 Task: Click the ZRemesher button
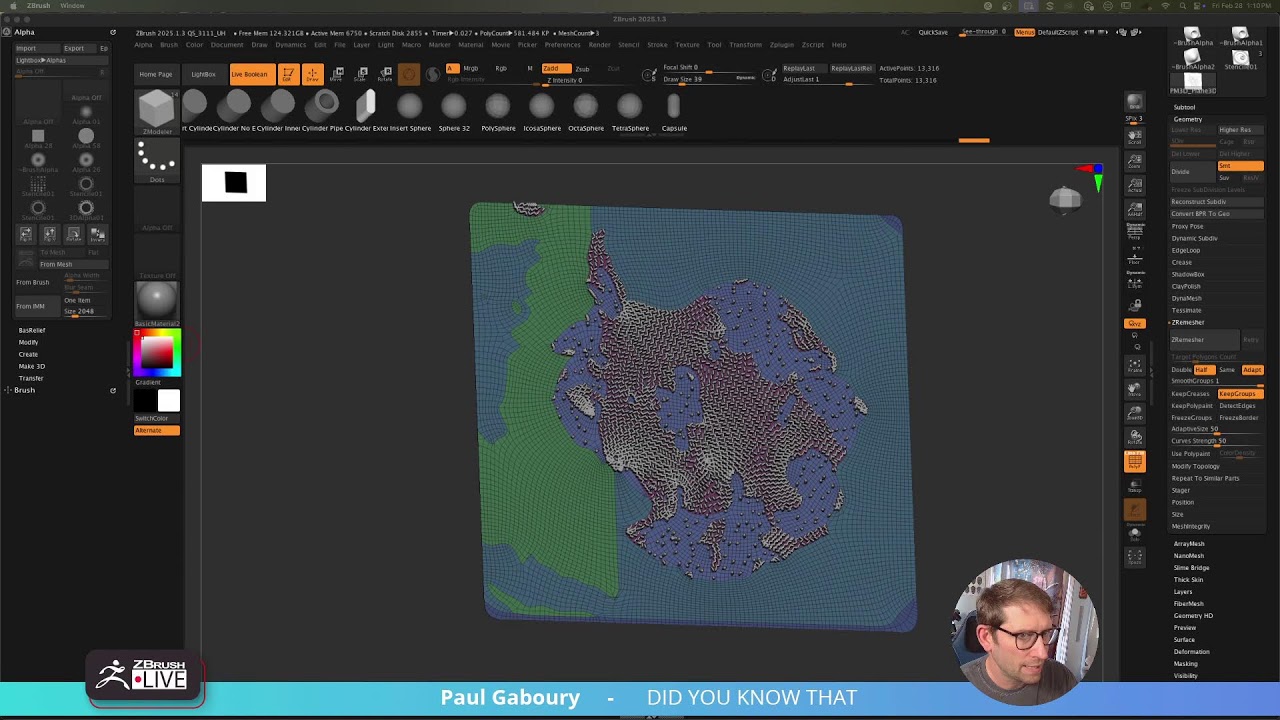coord(1205,340)
